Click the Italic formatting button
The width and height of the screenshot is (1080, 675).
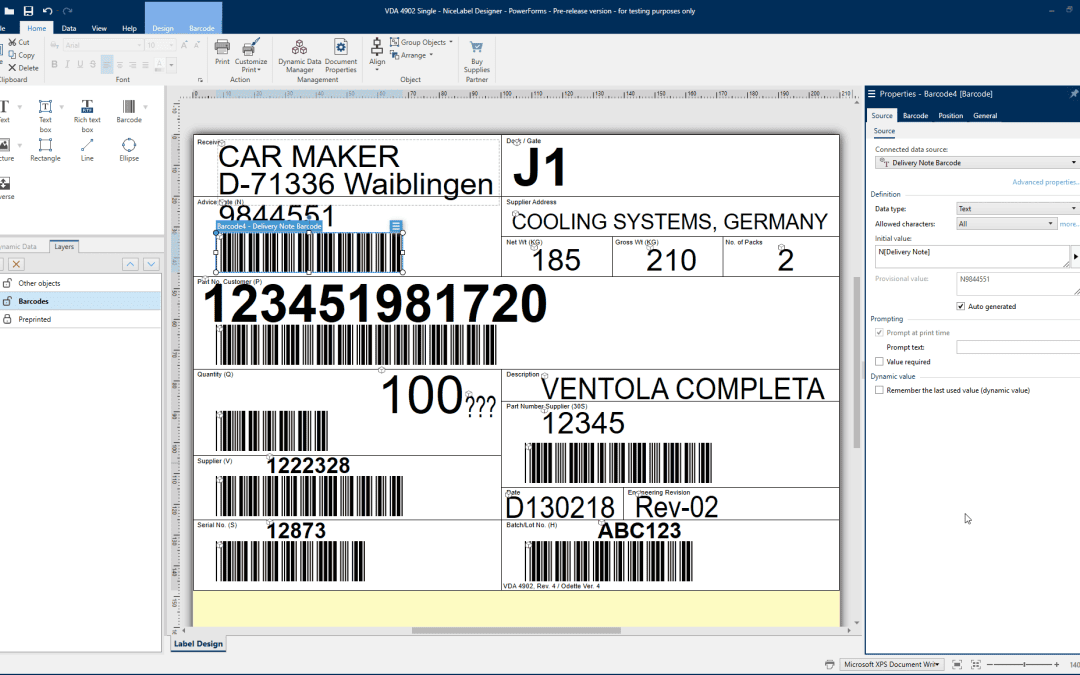[x=67, y=65]
